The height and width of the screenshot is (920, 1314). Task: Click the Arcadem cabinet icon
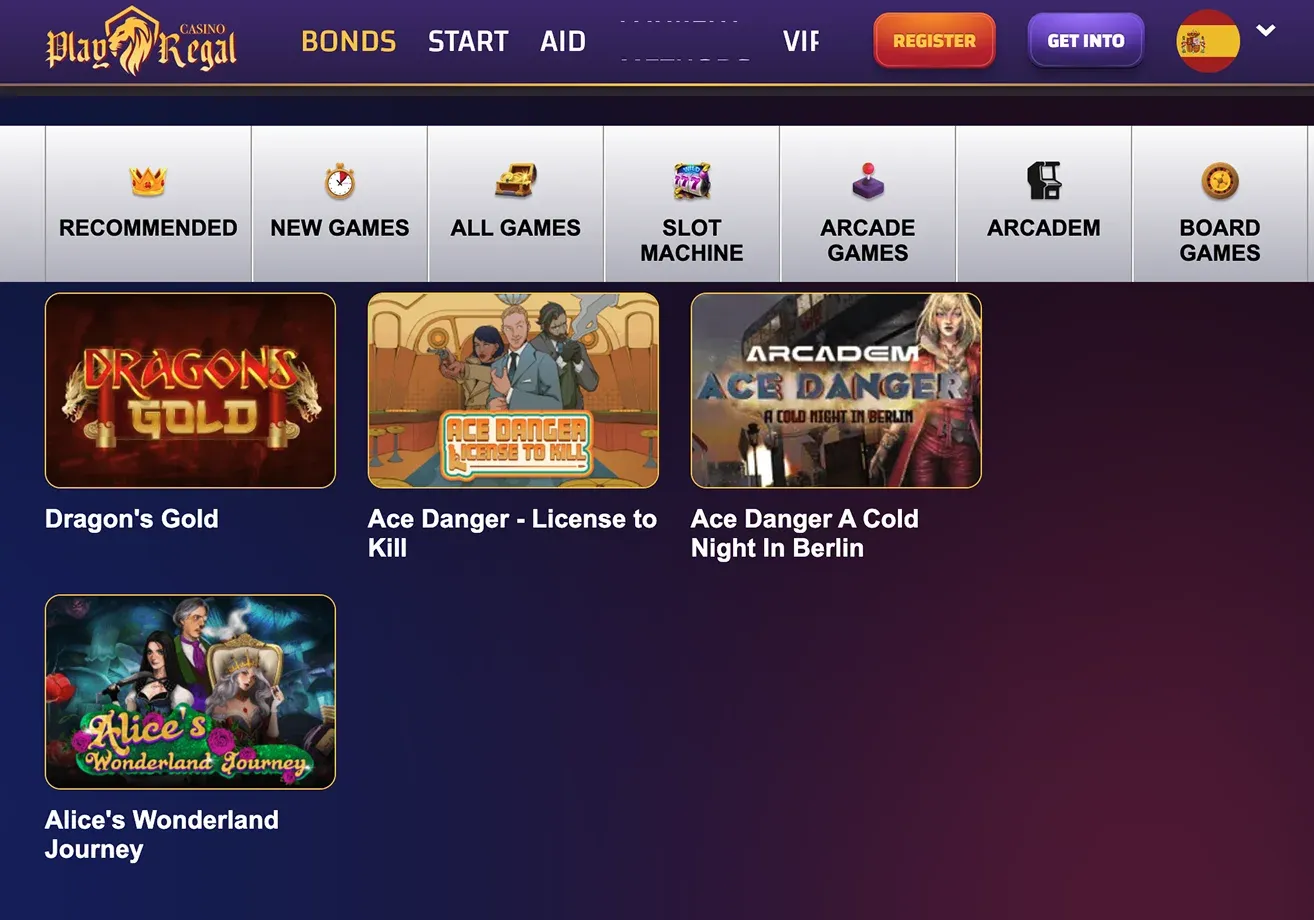pyautogui.click(x=1044, y=182)
